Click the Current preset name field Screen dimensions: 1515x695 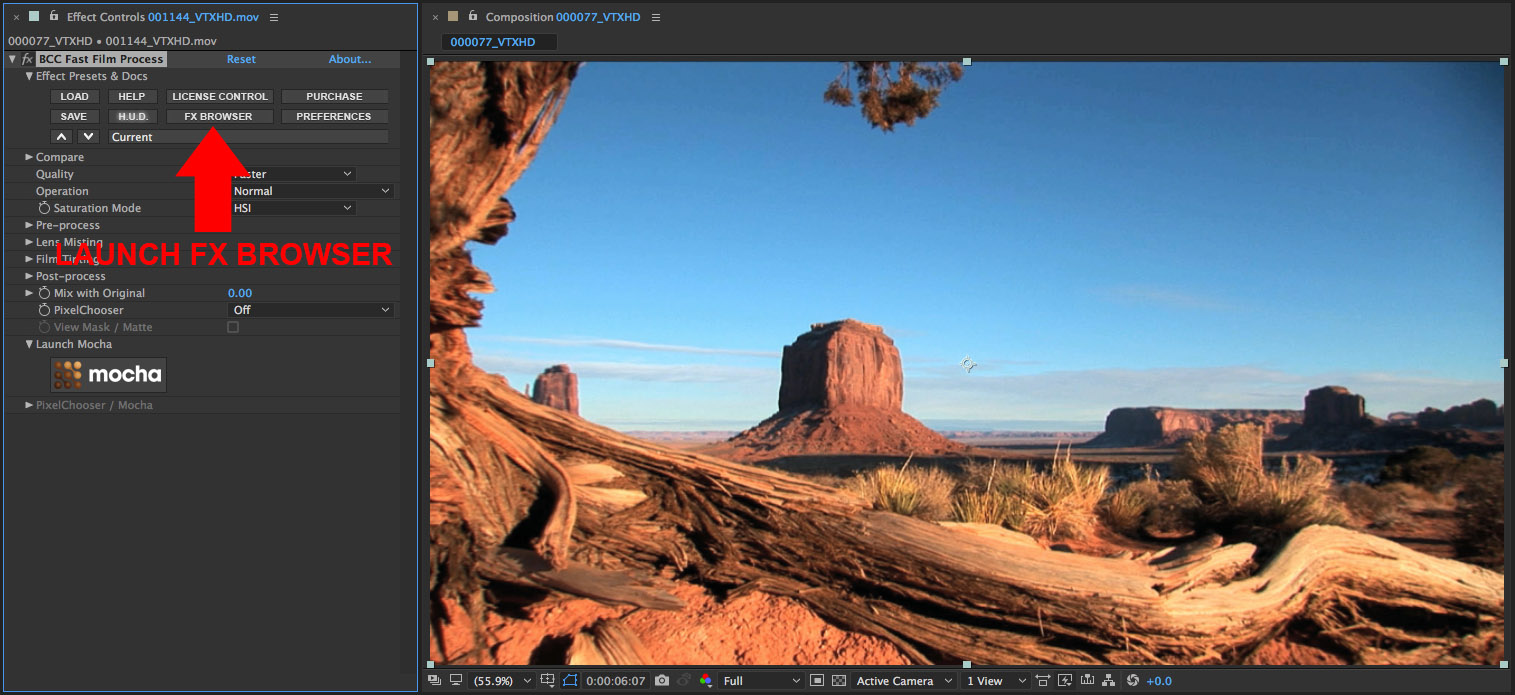point(248,137)
